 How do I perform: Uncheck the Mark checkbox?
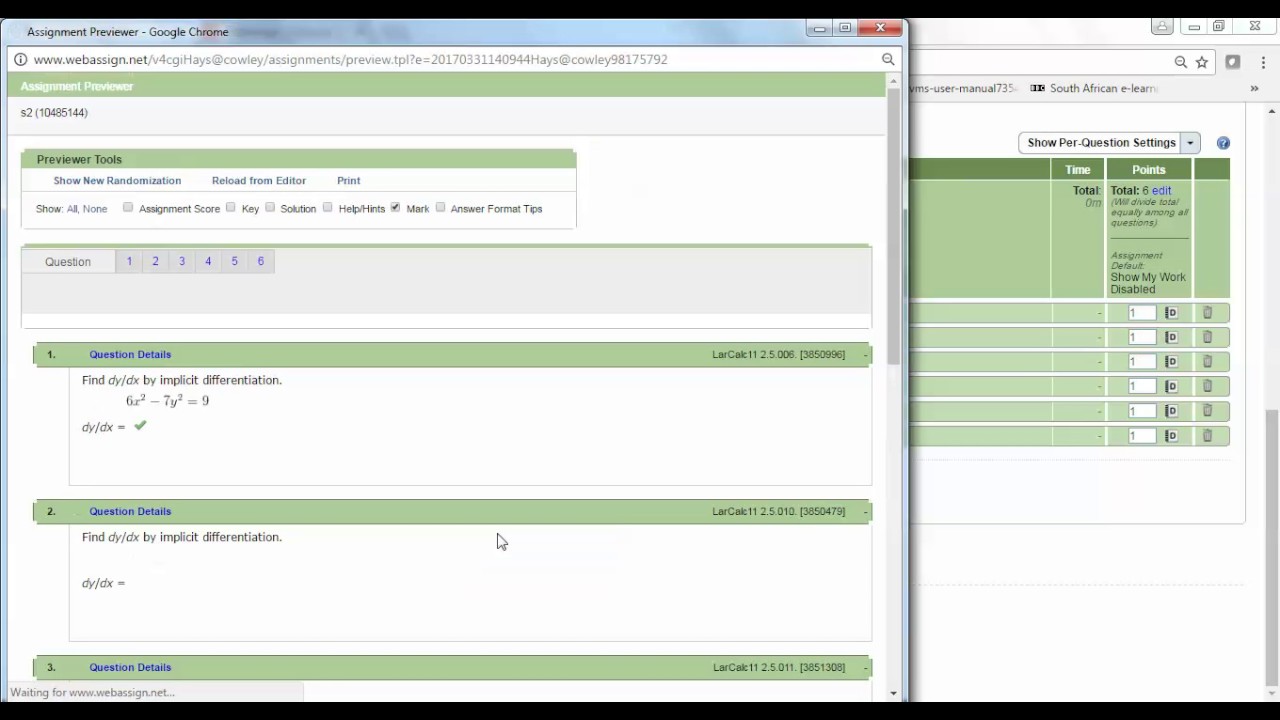tap(396, 207)
